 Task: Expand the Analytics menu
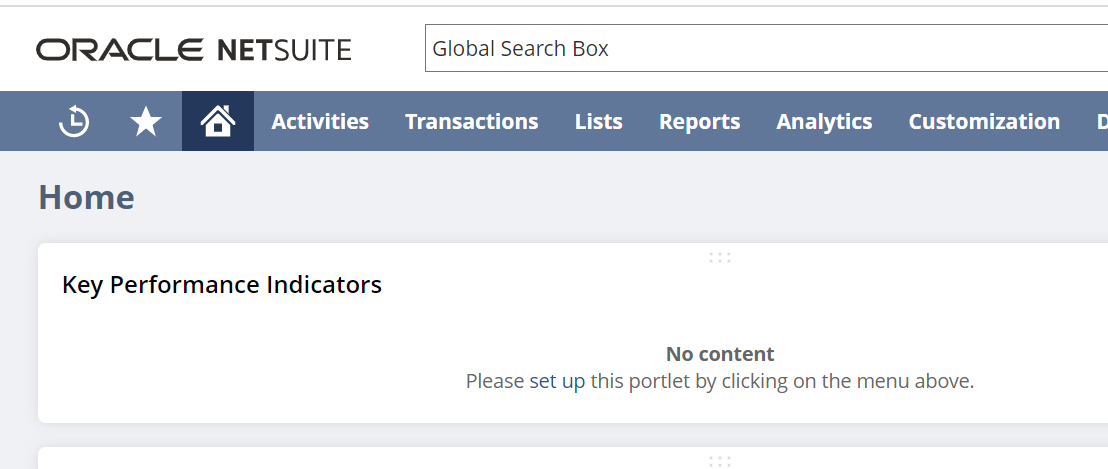tap(824, 121)
